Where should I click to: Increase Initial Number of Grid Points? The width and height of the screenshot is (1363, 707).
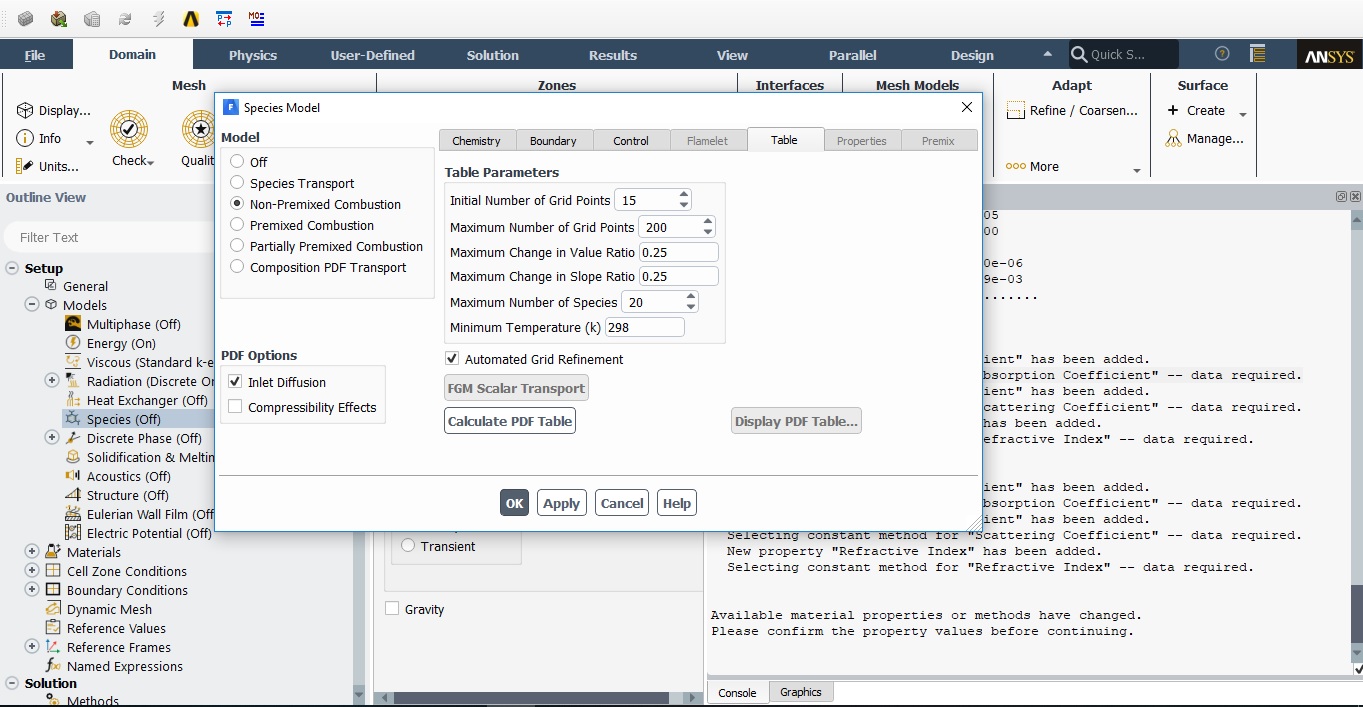pyautogui.click(x=684, y=195)
